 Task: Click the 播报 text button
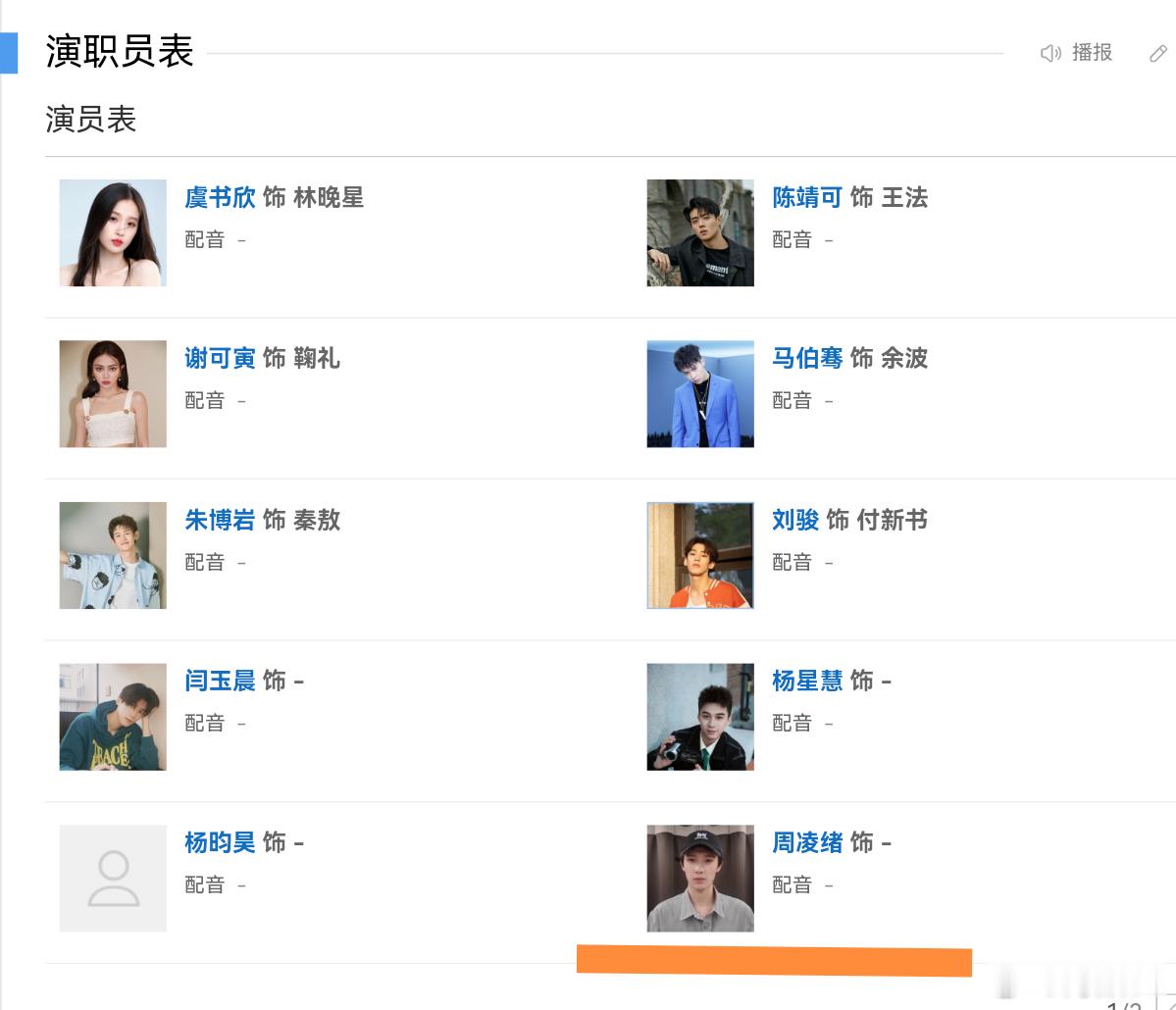click(1092, 53)
